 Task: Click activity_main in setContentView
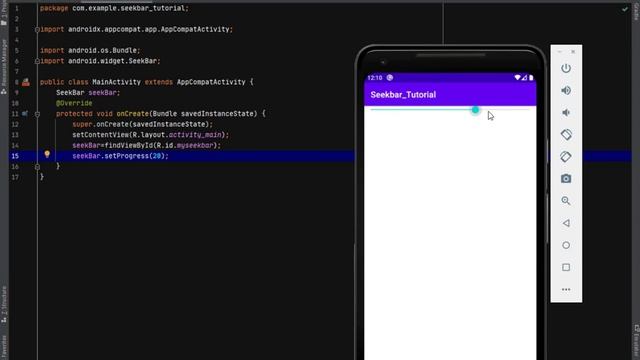pyautogui.click(x=195, y=135)
